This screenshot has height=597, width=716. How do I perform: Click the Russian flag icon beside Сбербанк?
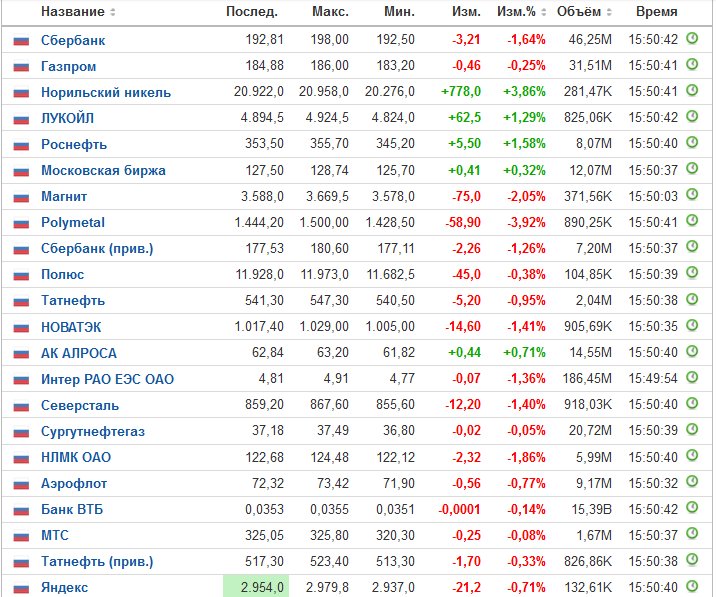coord(21,41)
